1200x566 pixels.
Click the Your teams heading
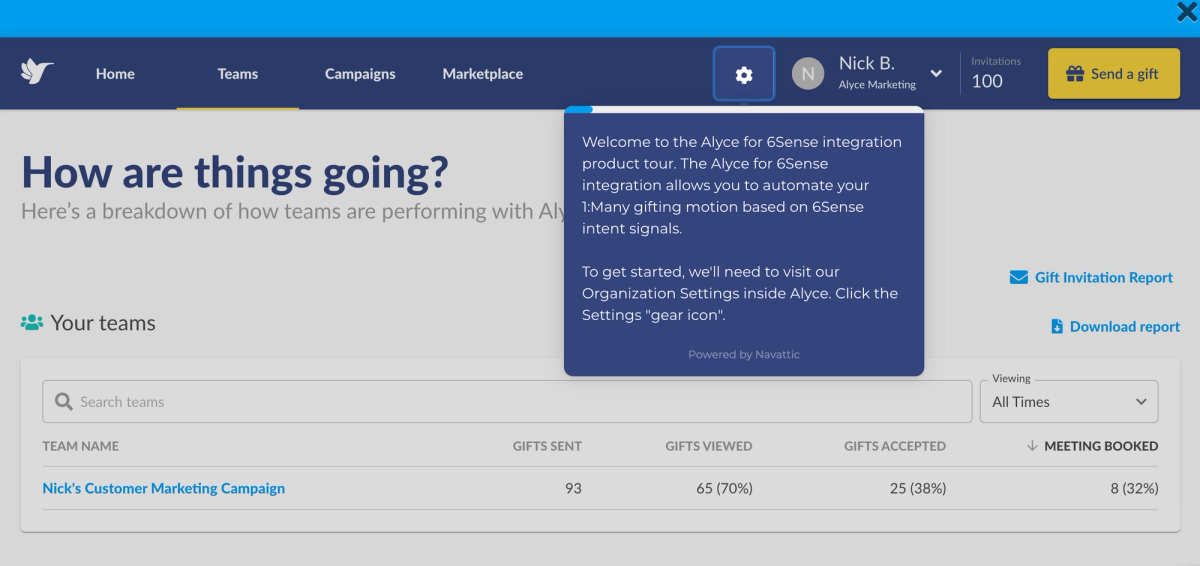click(103, 323)
